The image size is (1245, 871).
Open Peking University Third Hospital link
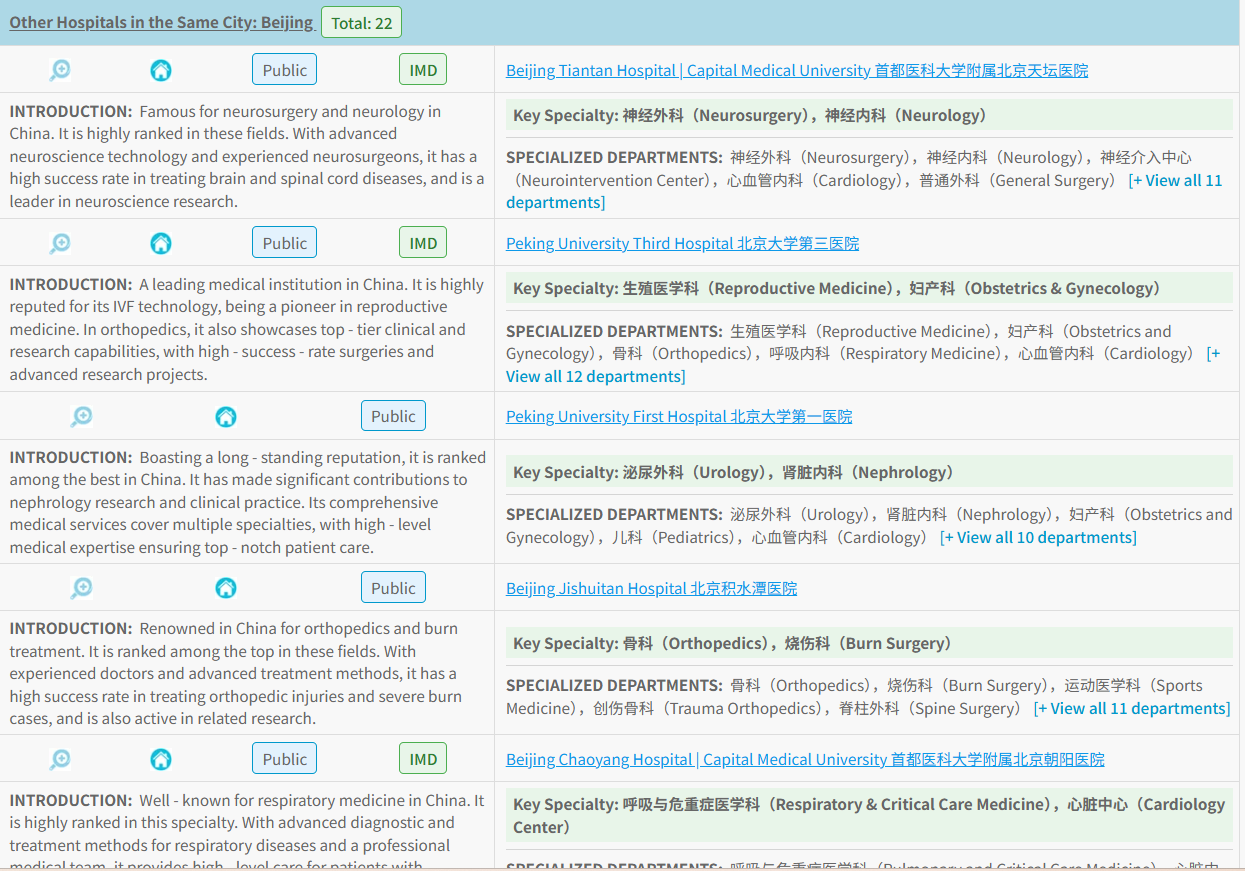click(682, 243)
